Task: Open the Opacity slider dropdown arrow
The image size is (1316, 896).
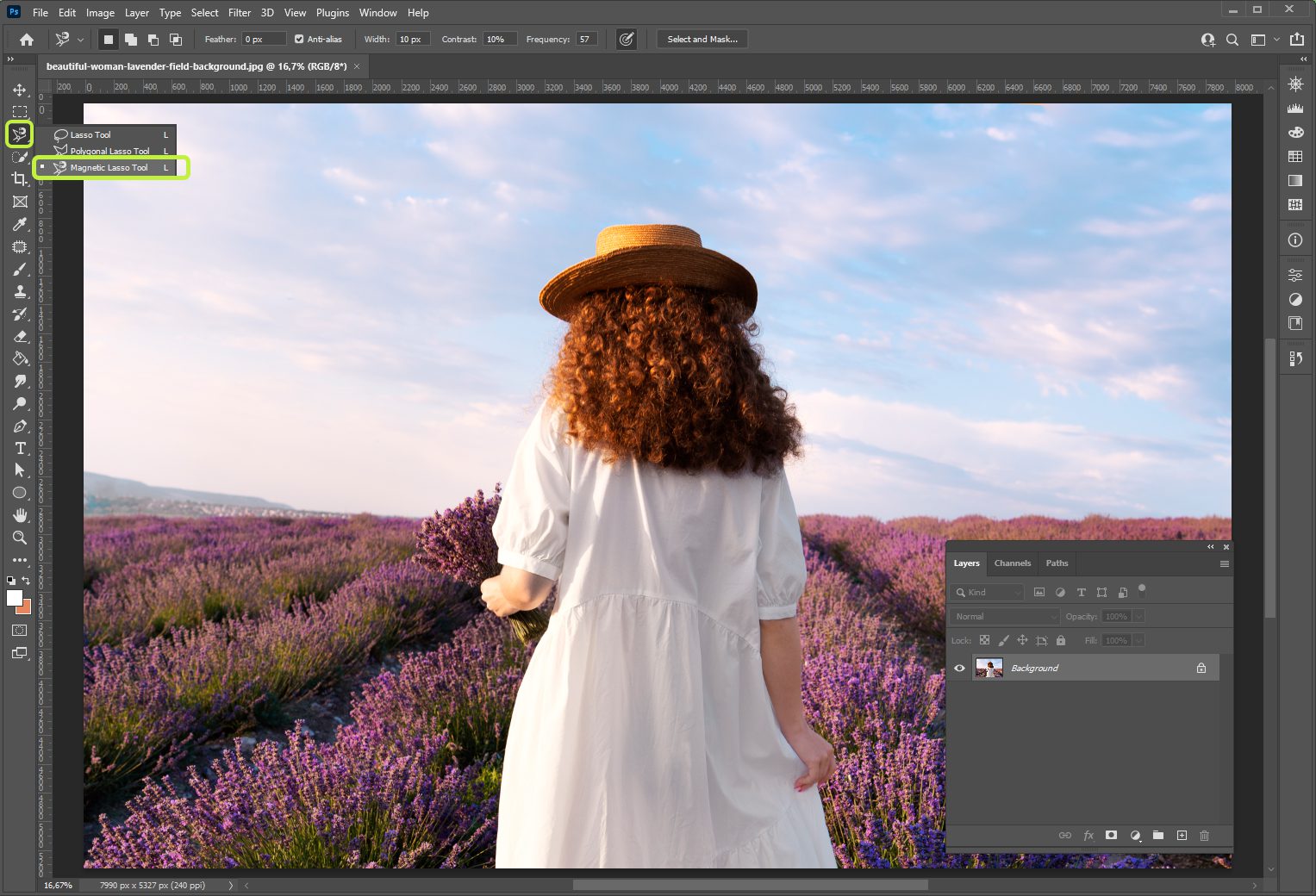Action: coord(1138,617)
